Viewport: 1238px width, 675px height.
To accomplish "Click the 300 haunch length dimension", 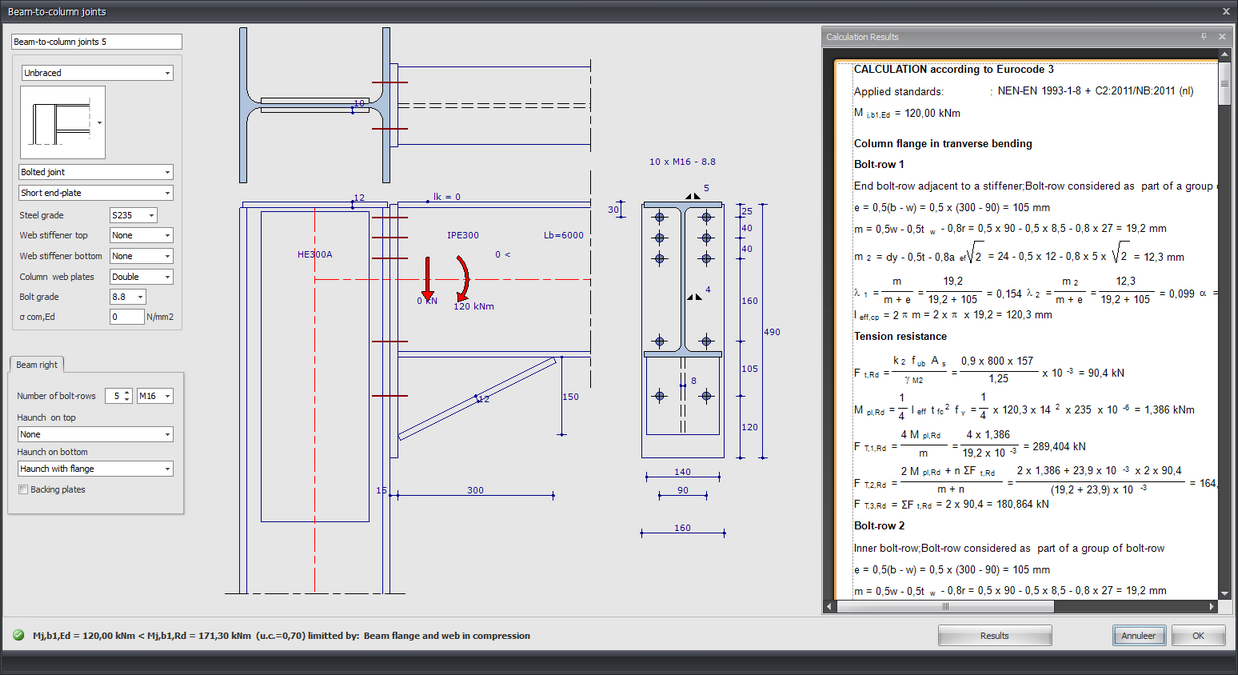I will click(476, 490).
